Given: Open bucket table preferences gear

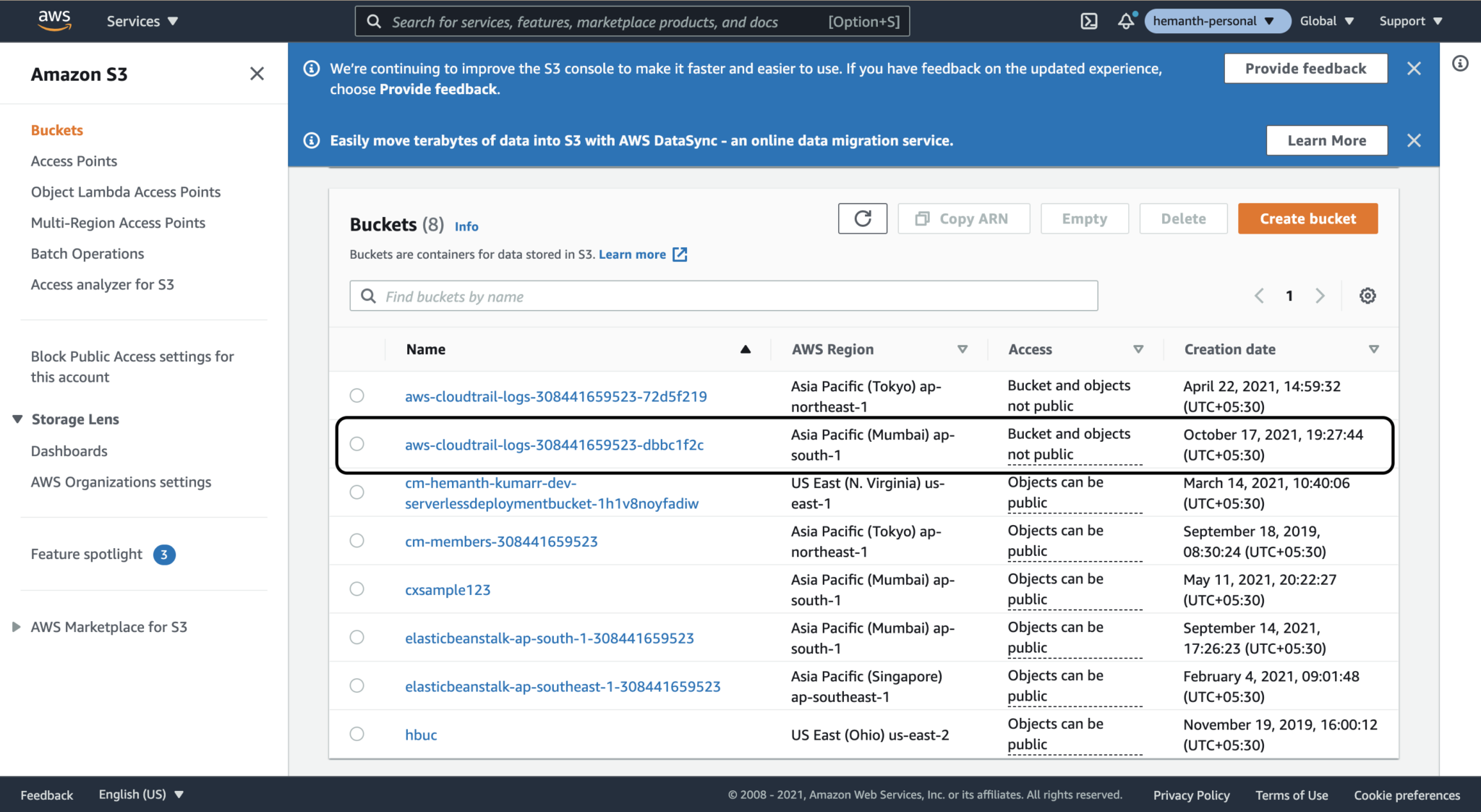Looking at the screenshot, I should point(1367,296).
